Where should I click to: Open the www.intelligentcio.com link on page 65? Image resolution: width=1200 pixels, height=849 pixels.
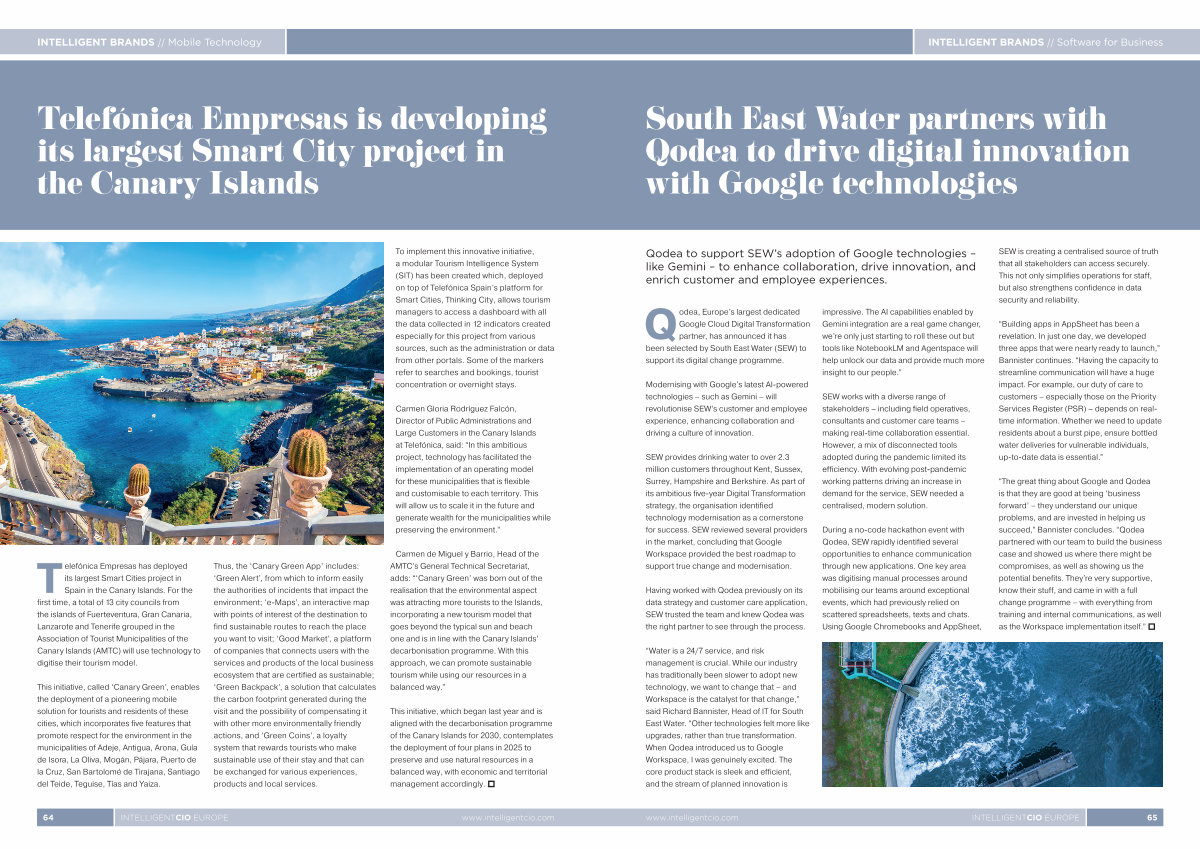692,818
